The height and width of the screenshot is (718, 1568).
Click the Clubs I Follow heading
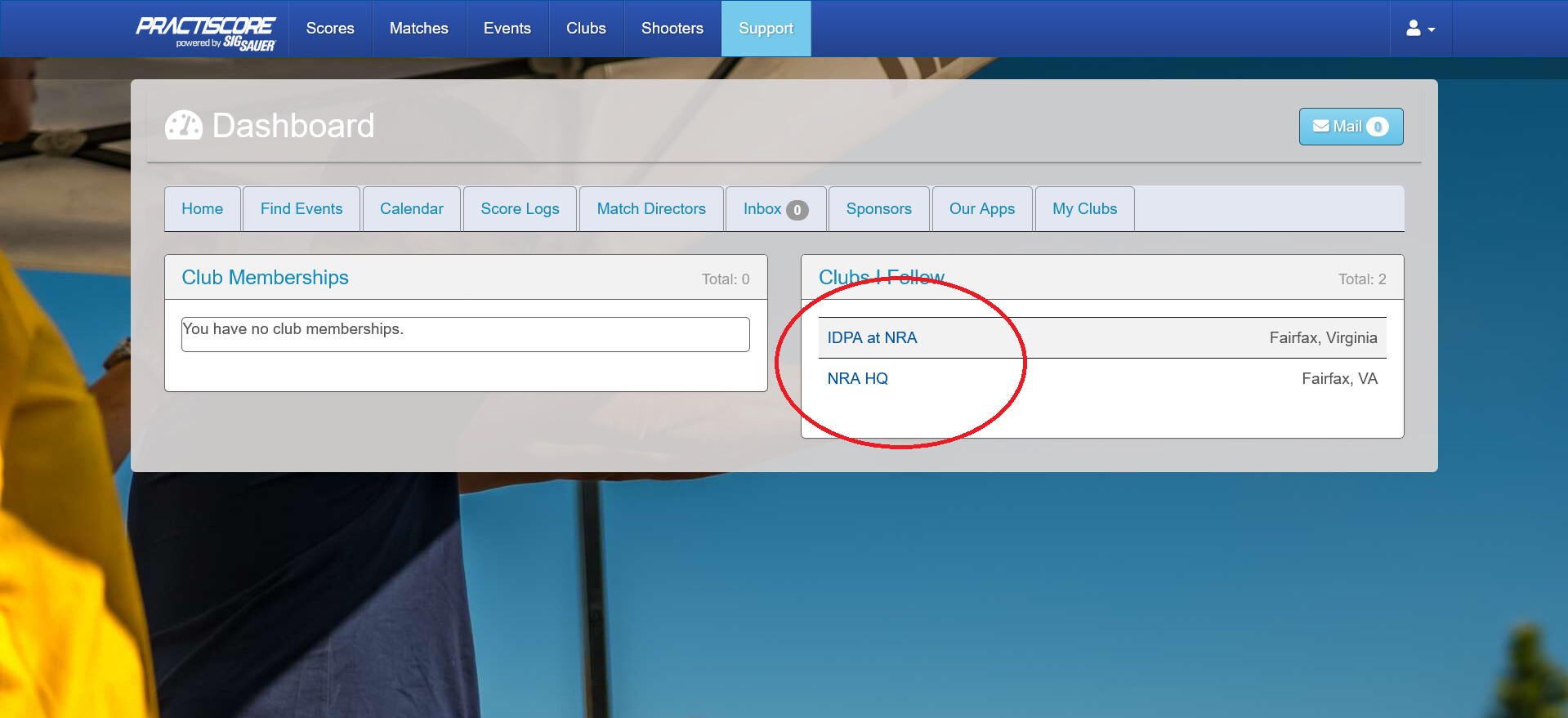coord(882,278)
